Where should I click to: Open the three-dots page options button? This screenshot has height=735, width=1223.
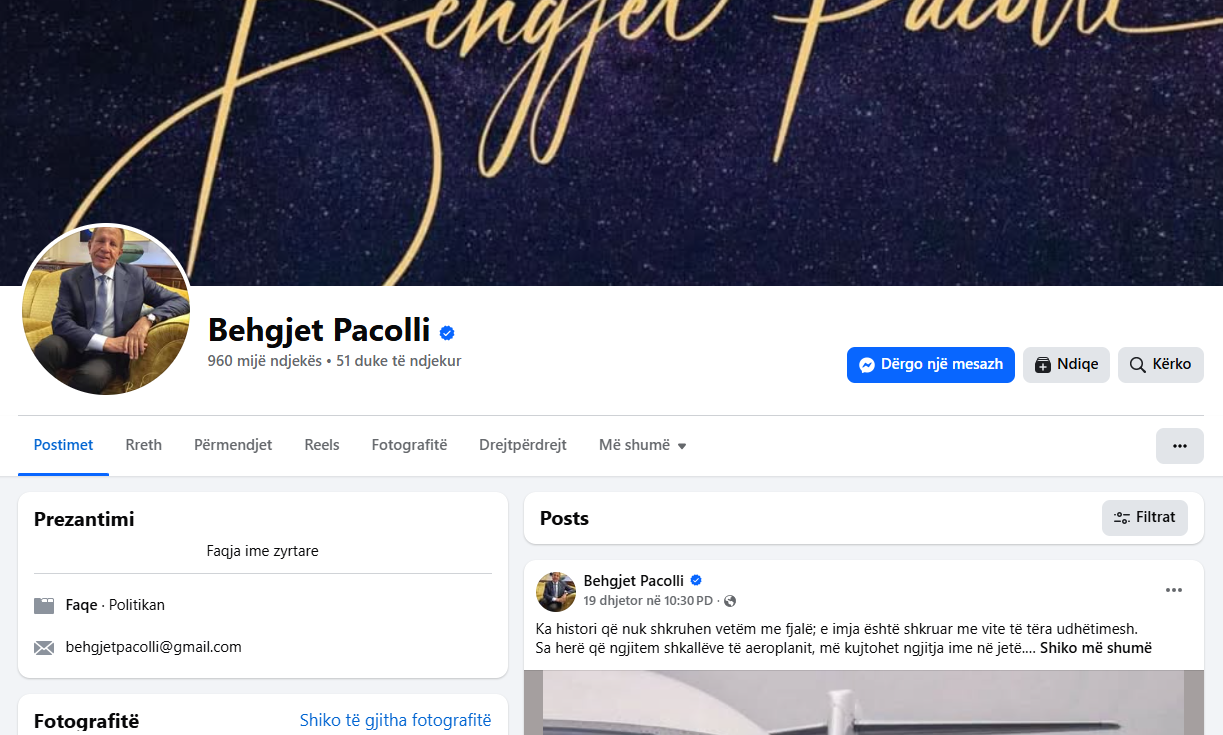[1179, 446]
